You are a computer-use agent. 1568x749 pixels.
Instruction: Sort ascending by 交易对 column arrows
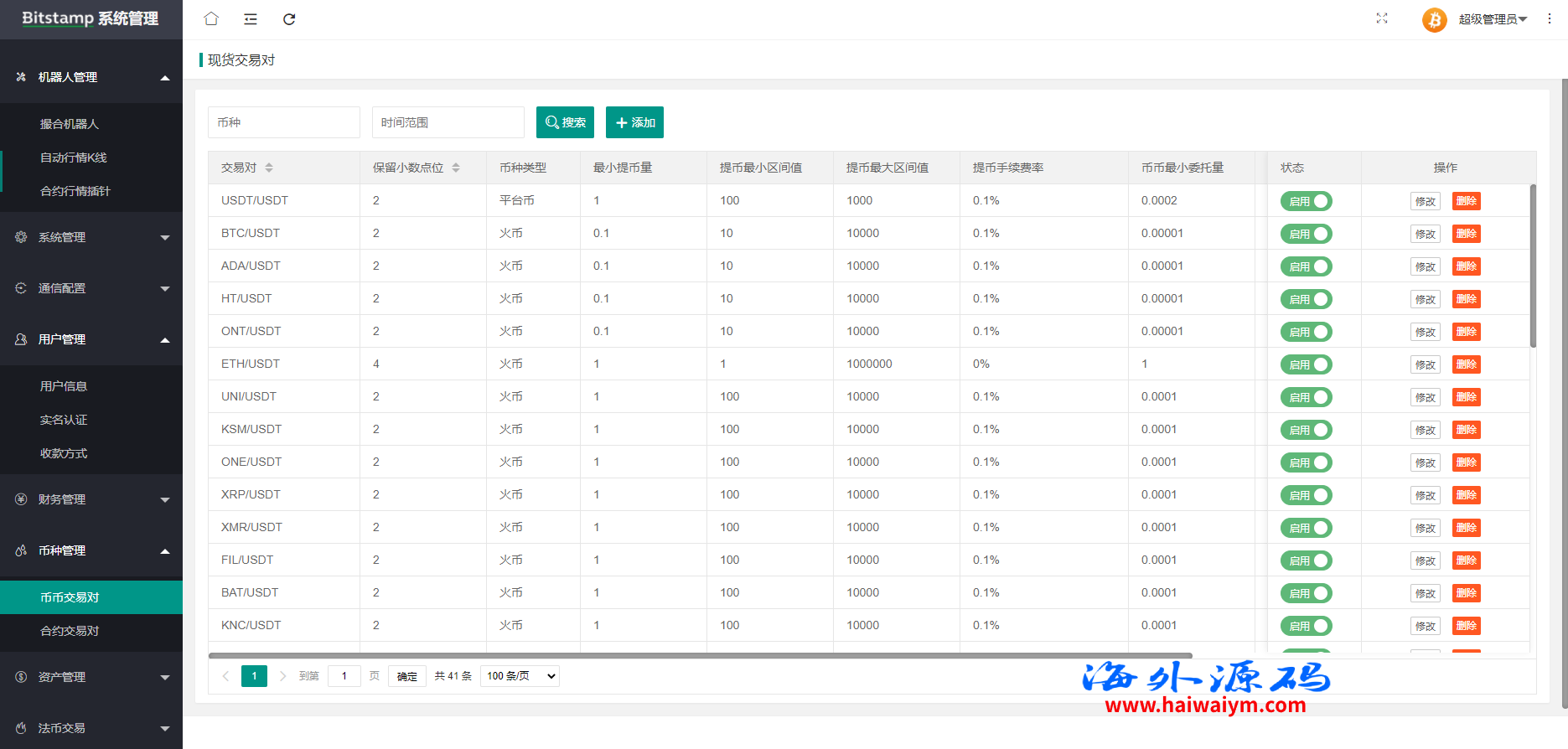[269, 165]
